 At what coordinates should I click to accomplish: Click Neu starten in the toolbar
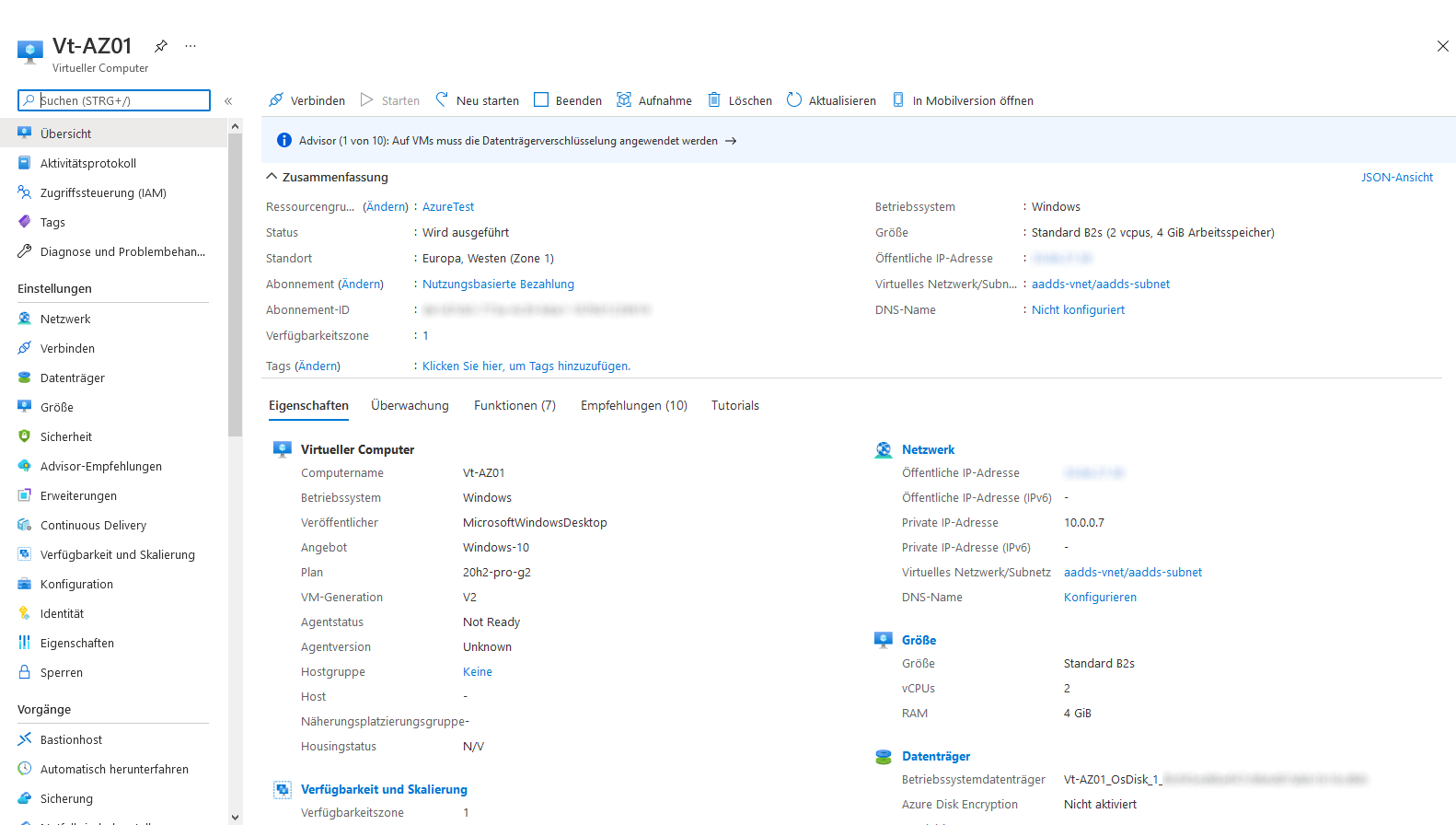click(478, 100)
